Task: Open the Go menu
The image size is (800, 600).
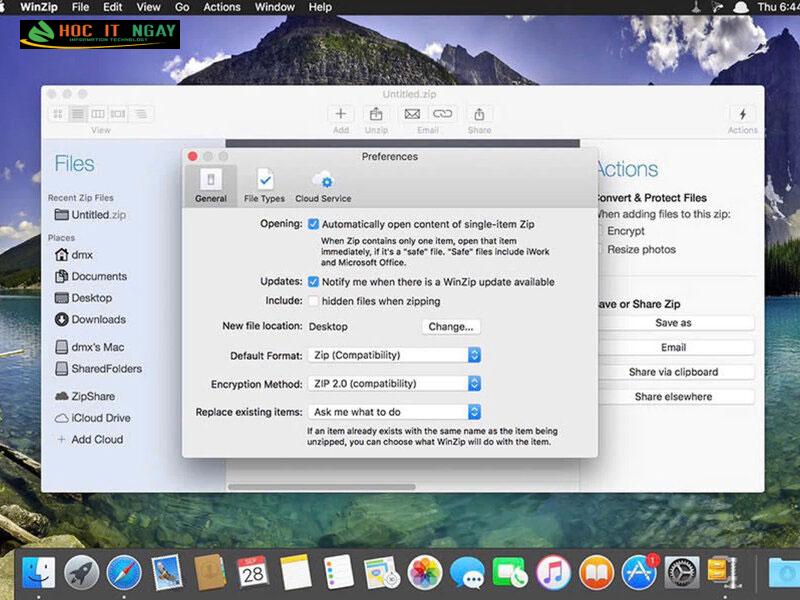Action: (182, 7)
